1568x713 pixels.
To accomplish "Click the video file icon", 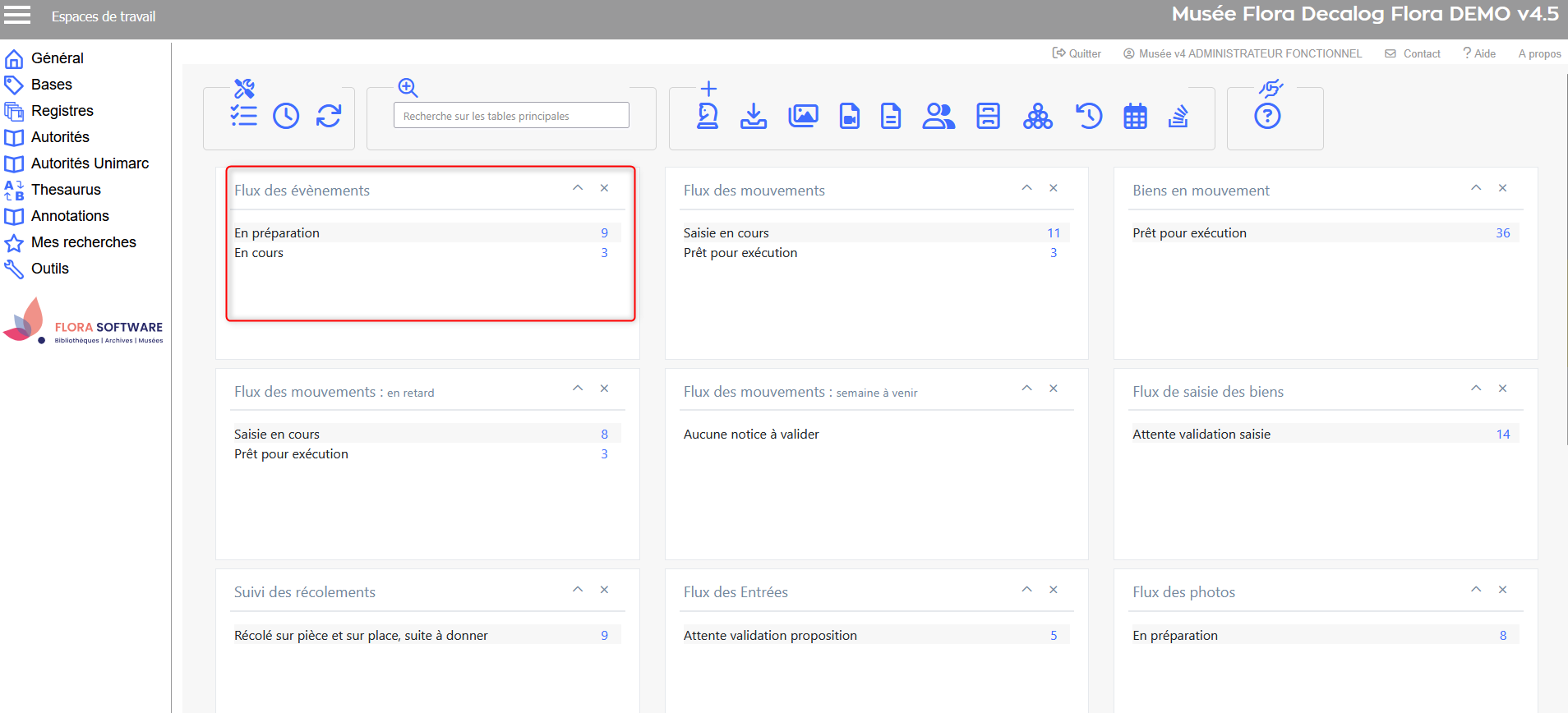I will [850, 116].
